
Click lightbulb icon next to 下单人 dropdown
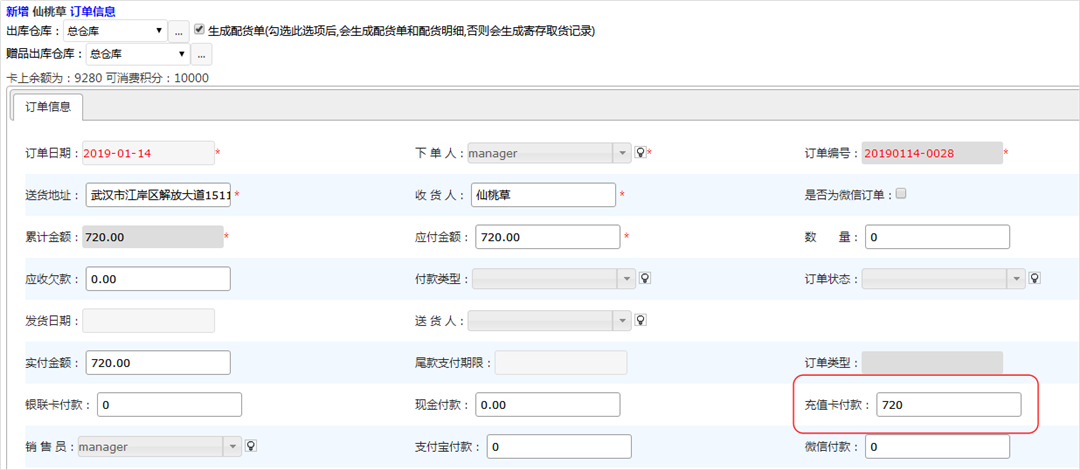[641, 152]
